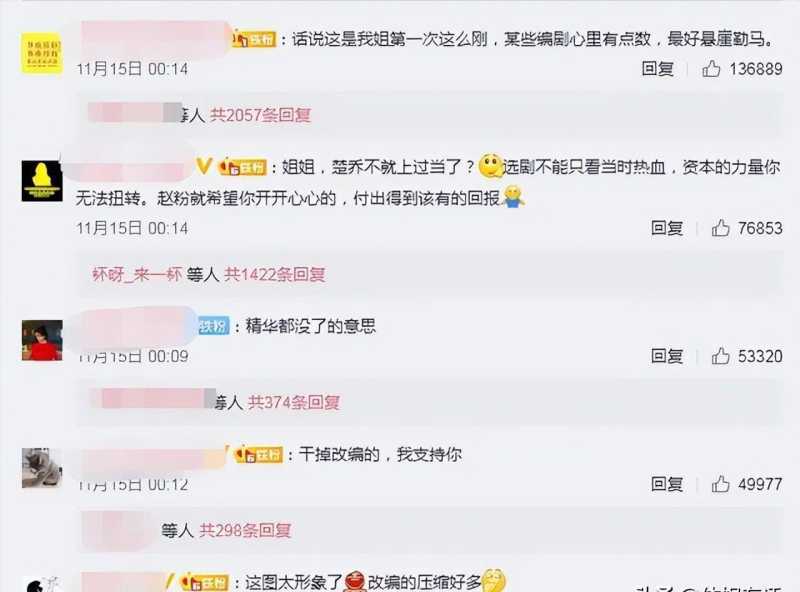Open the red-dress avatar profile picture
The height and width of the screenshot is (592, 800).
point(42,340)
